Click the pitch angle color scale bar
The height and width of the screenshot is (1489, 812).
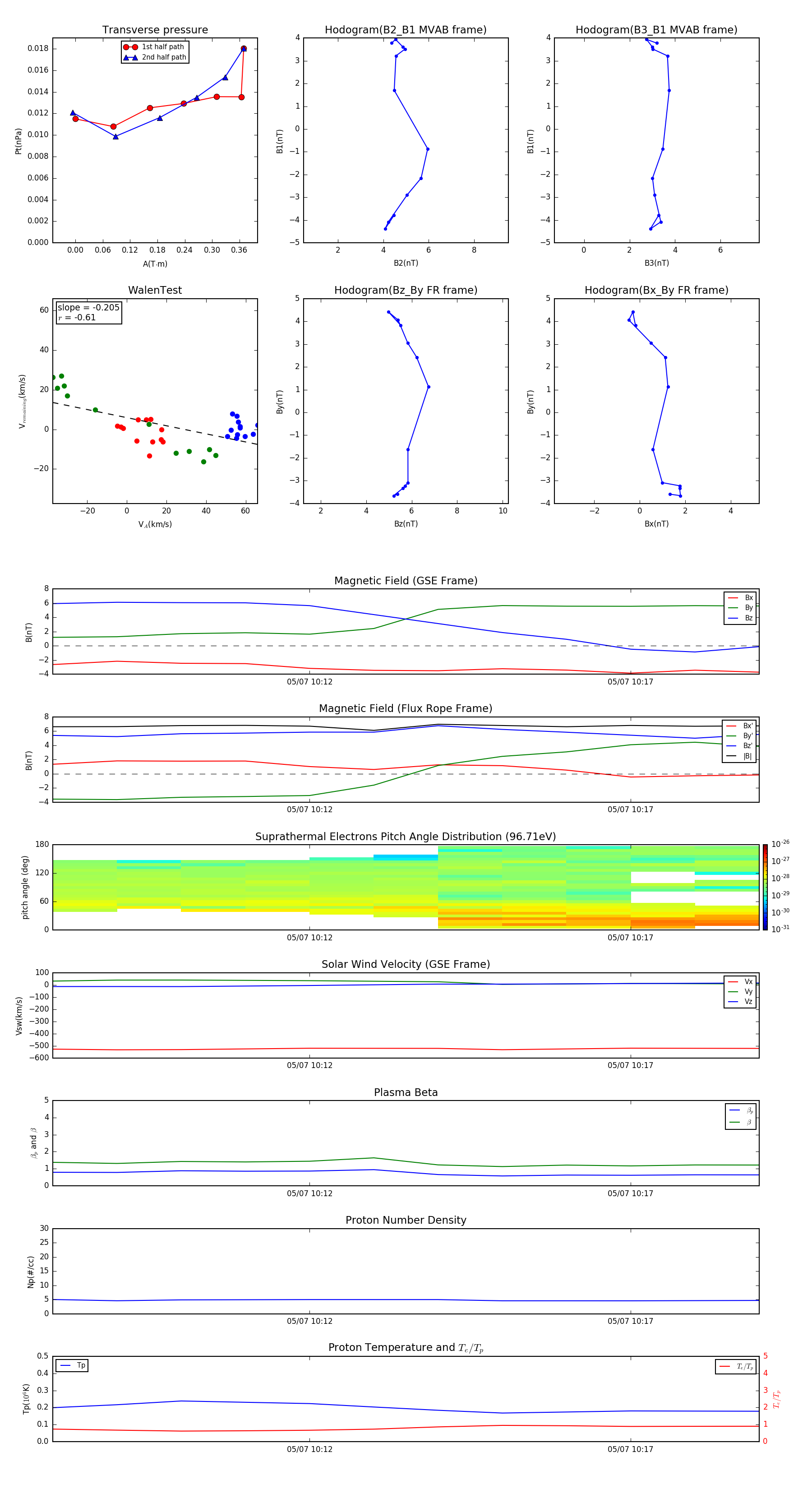click(x=765, y=887)
